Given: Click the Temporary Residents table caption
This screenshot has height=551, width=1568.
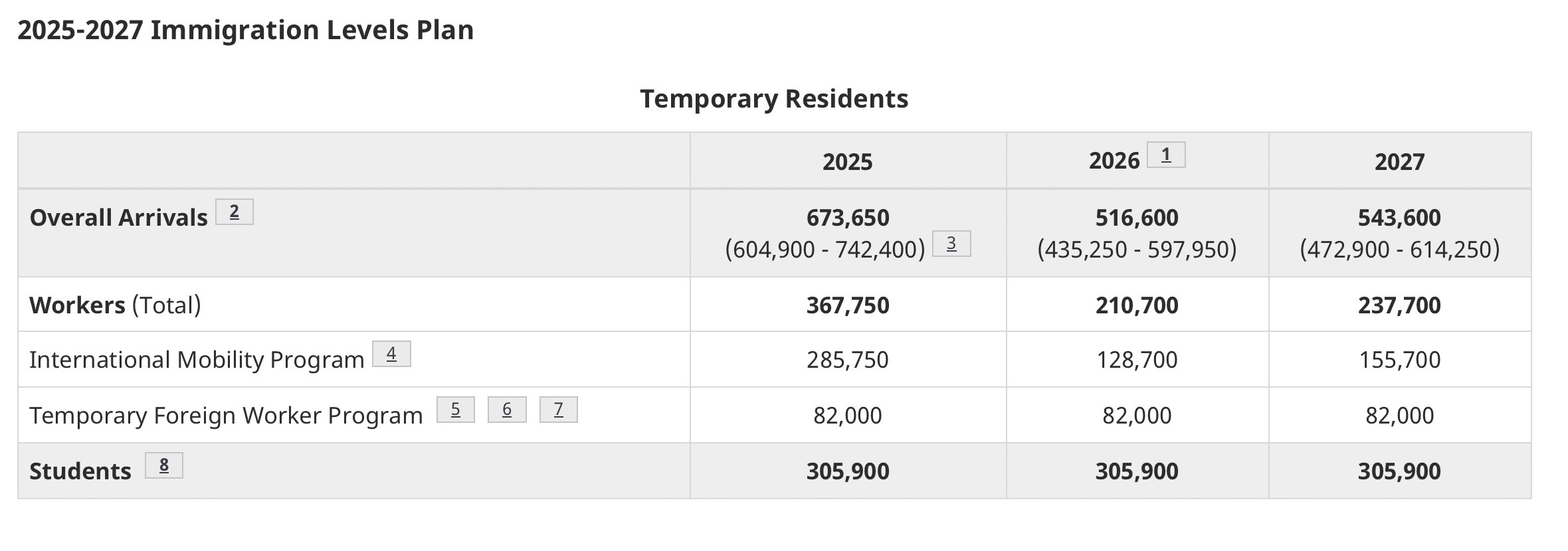Looking at the screenshot, I should [x=774, y=99].
